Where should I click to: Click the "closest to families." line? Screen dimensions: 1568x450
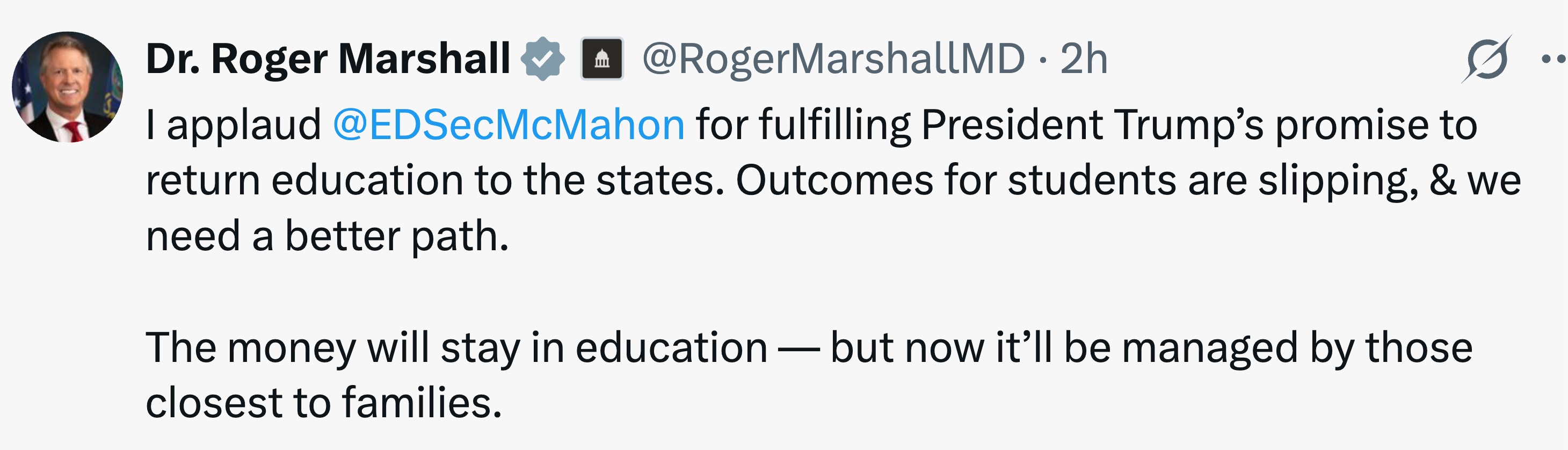(x=323, y=403)
